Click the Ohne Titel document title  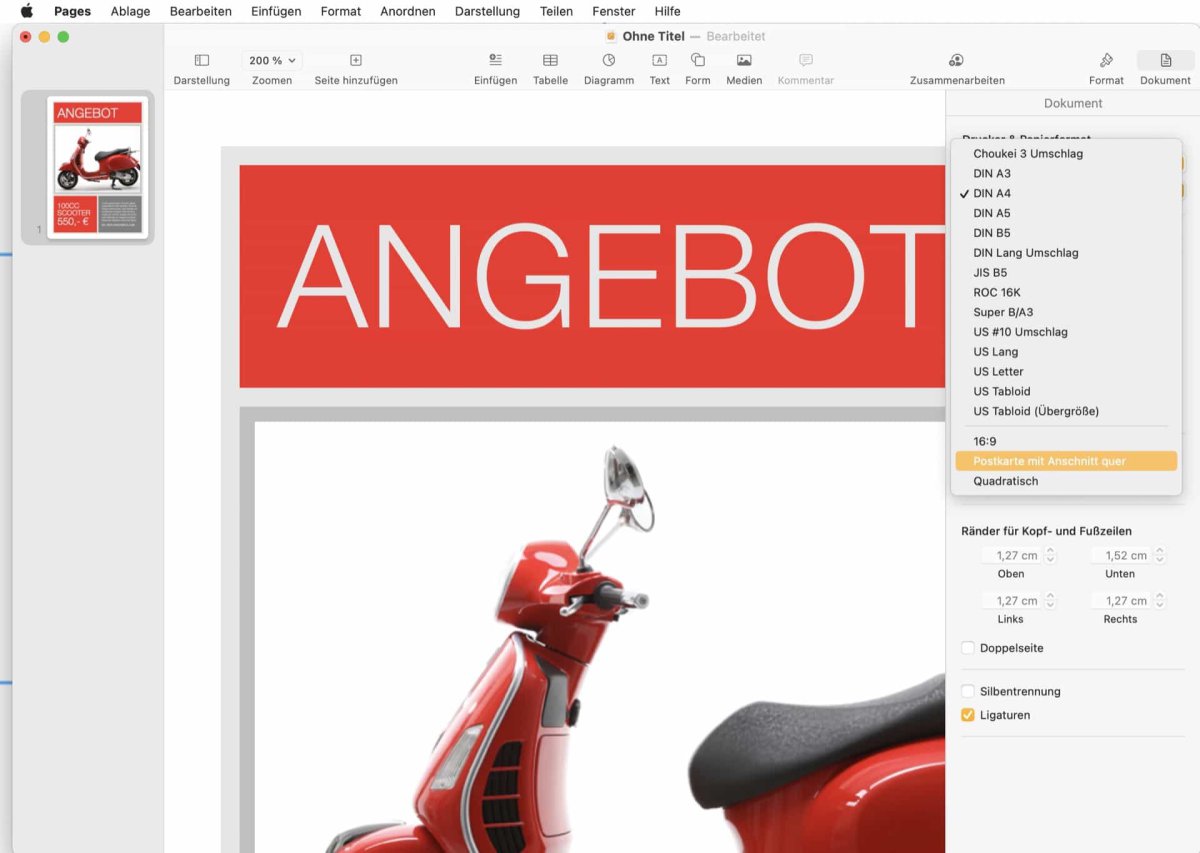coord(653,36)
